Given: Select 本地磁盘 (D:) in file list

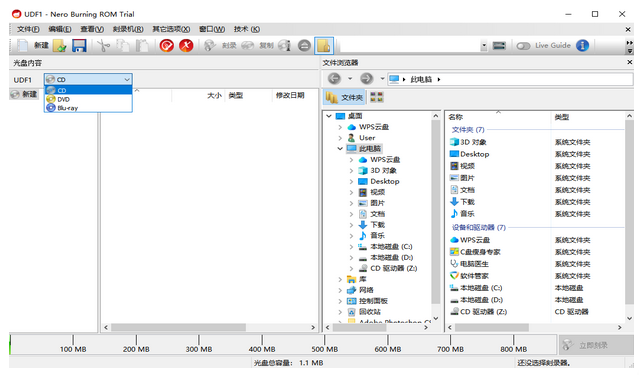Looking at the screenshot, I should tap(481, 300).
